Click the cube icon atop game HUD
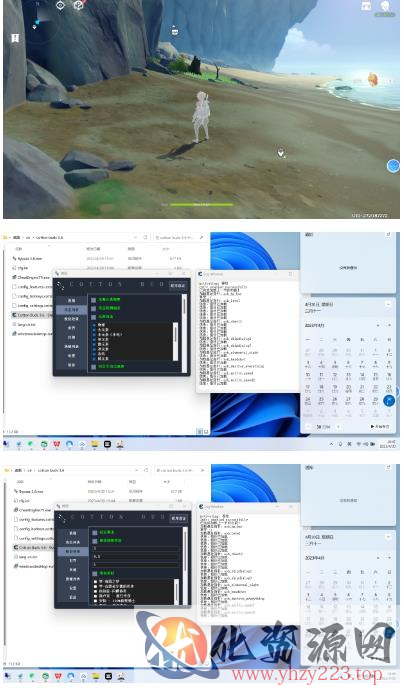This screenshot has height=688, width=404. pyautogui.click(x=79, y=5)
